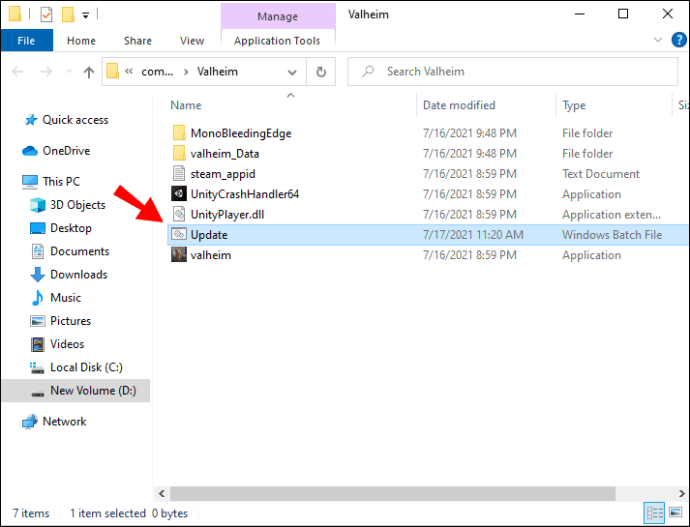
Task: Open the Customize Quick Access Toolbar dropdown
Action: click(x=86, y=15)
